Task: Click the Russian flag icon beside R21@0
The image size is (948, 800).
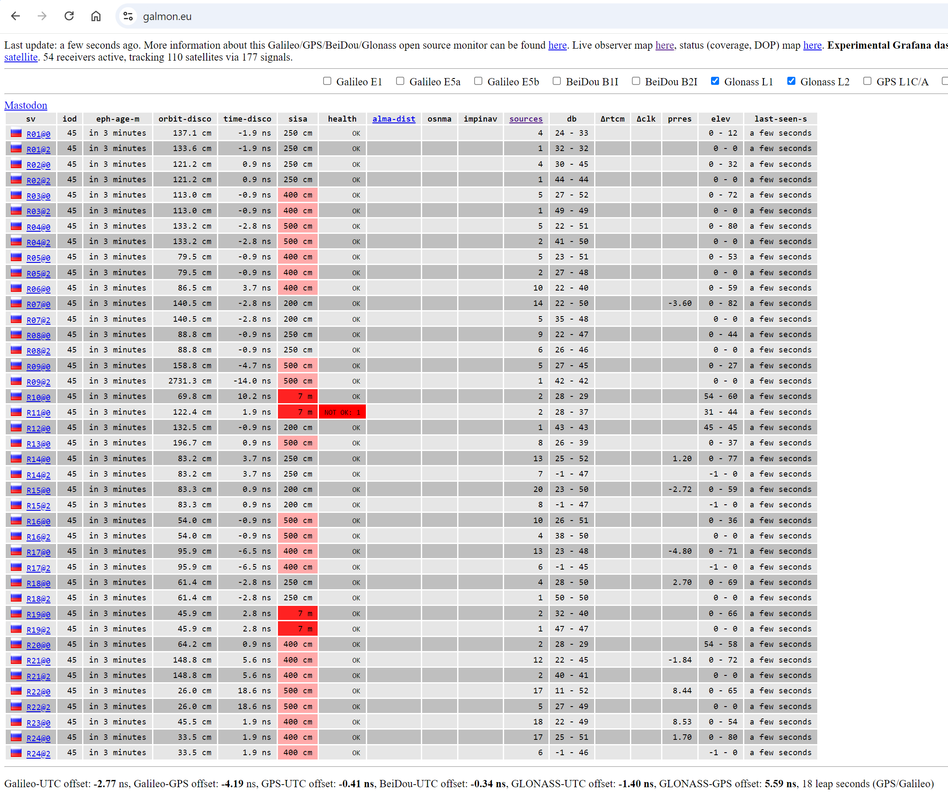Action: [16, 660]
